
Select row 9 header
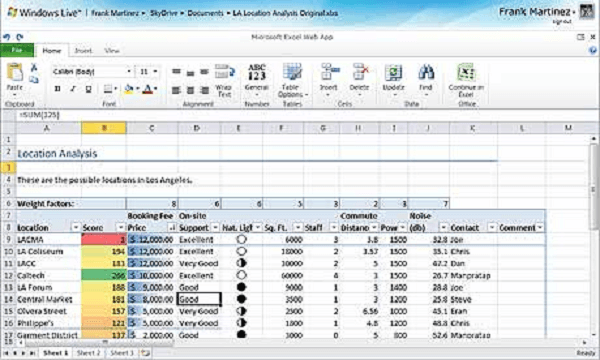[x=8, y=240]
